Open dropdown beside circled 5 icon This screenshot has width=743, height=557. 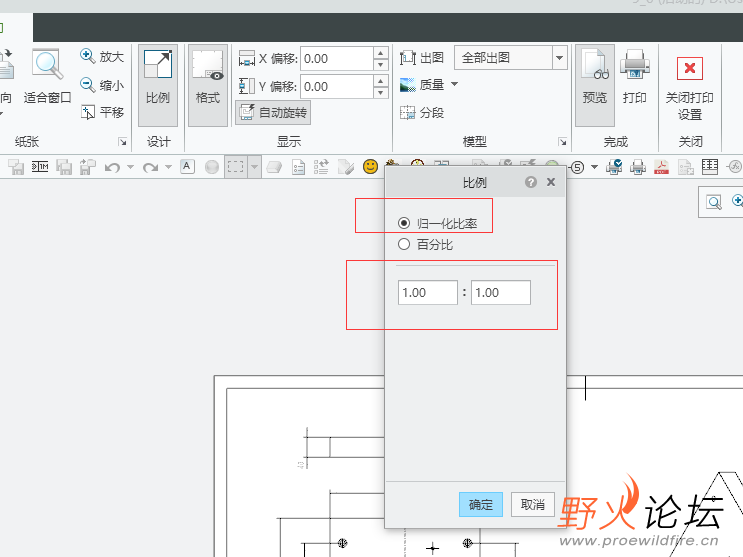coord(594,167)
